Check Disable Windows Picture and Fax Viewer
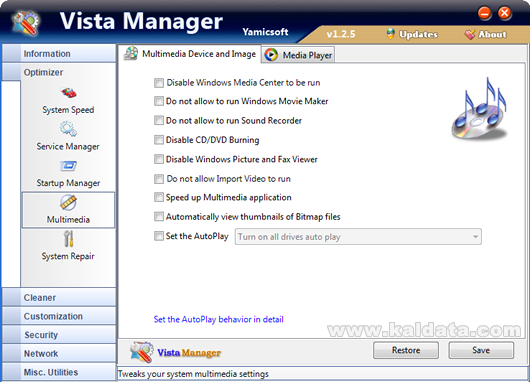 tap(159, 159)
